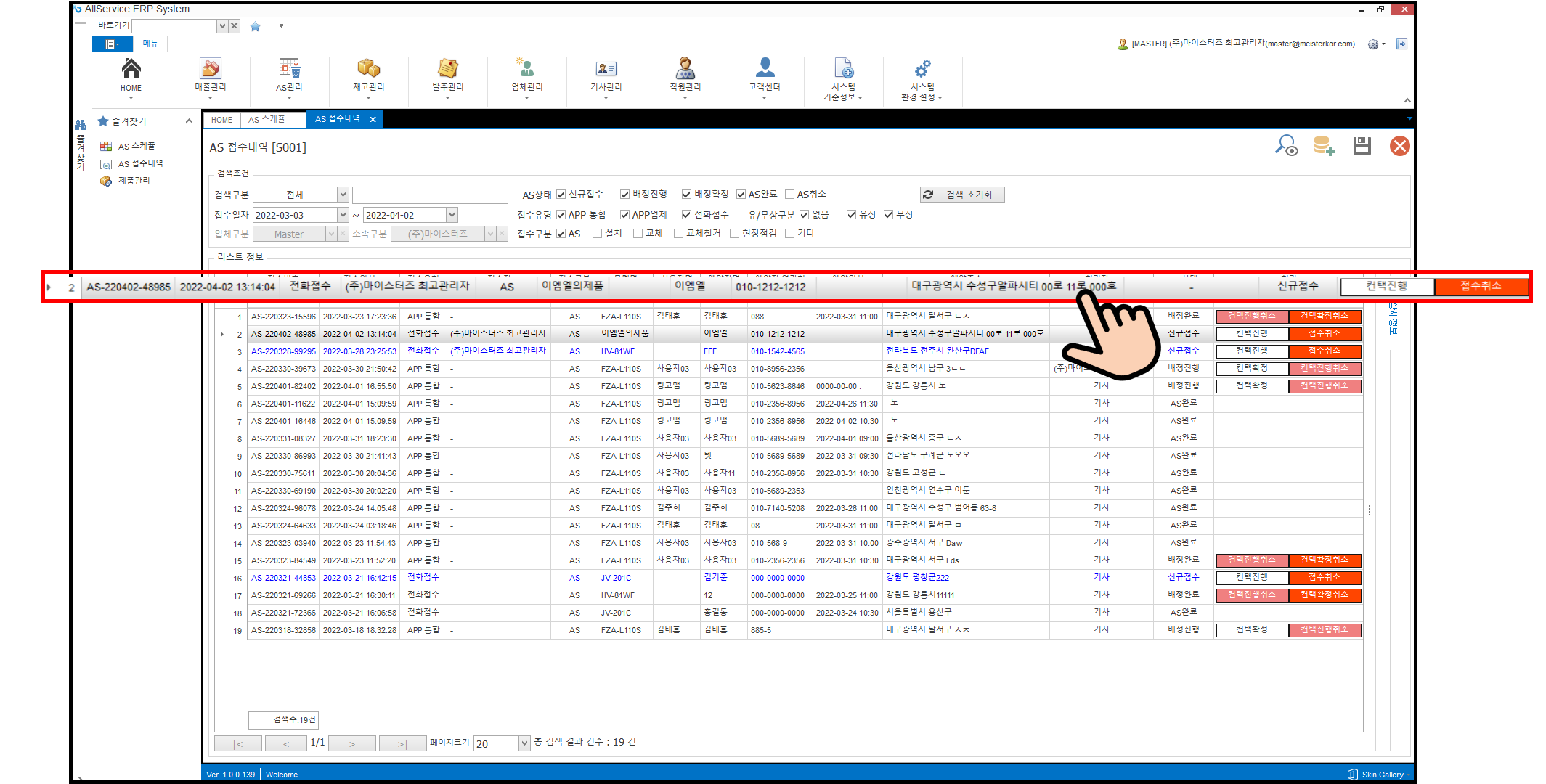Click the database add icon
The width and height of the screenshot is (1546, 784).
tap(1324, 146)
